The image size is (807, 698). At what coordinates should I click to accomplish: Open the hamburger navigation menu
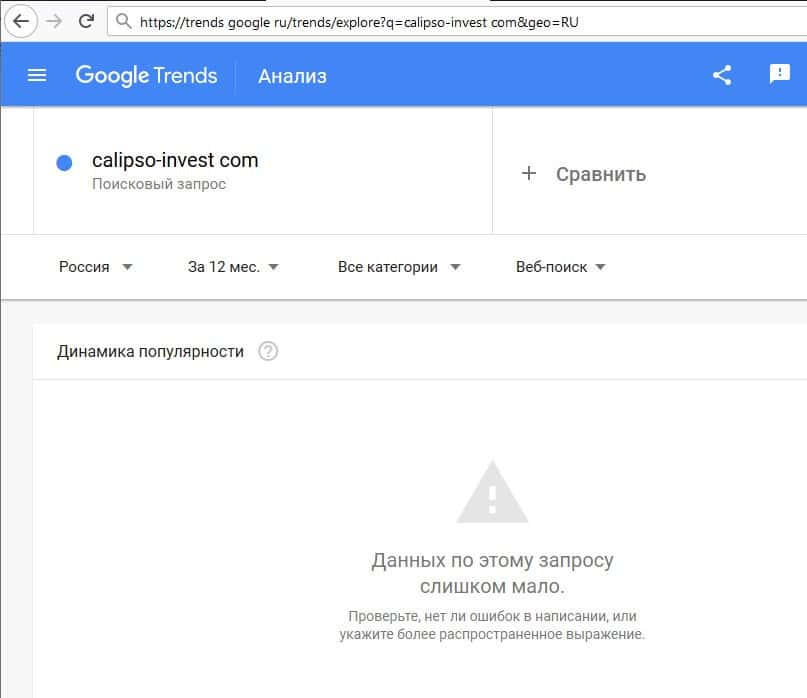37,75
